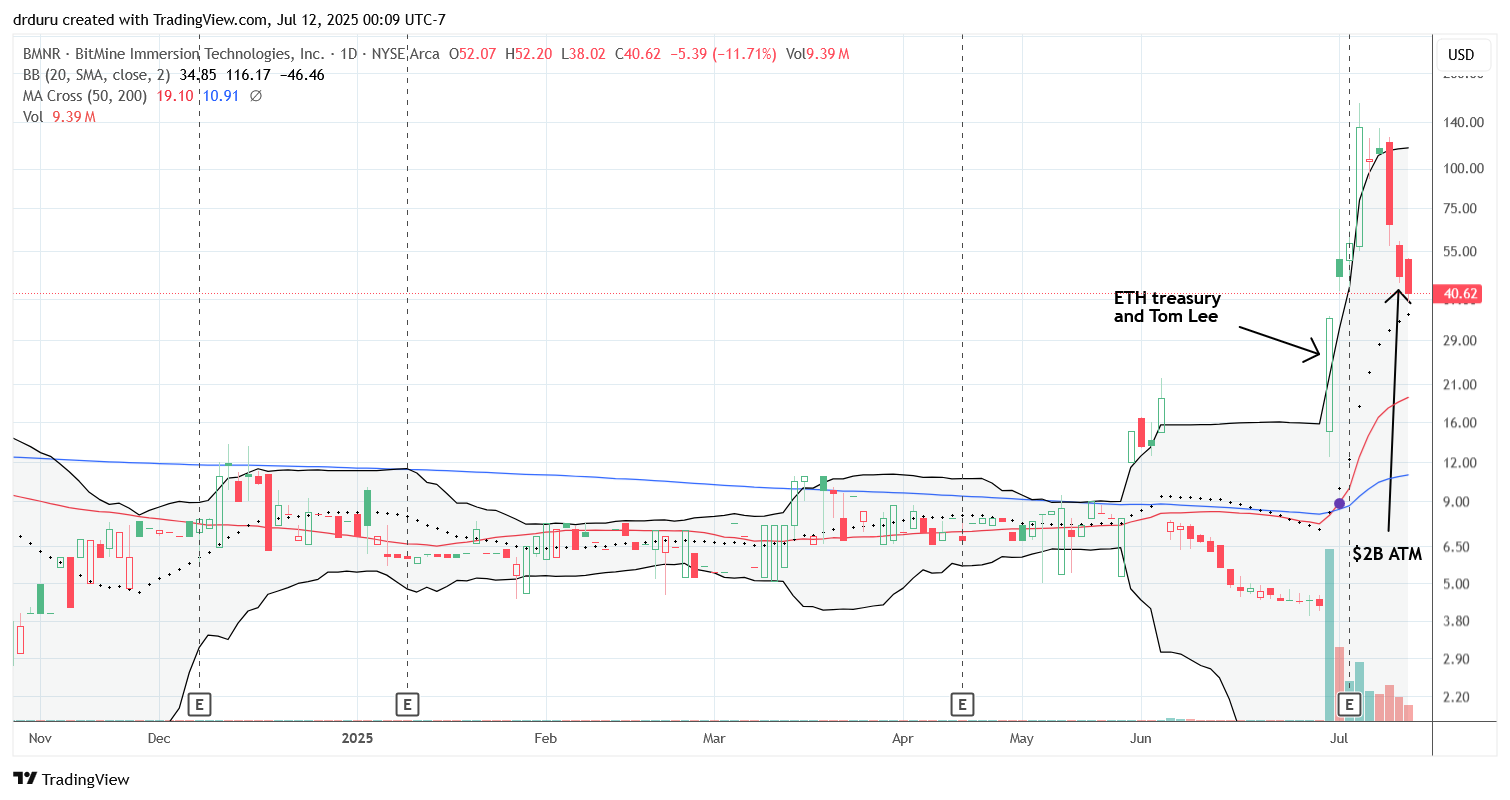Click the July earnings "E" marker
1510x800 pixels.
point(1348,704)
